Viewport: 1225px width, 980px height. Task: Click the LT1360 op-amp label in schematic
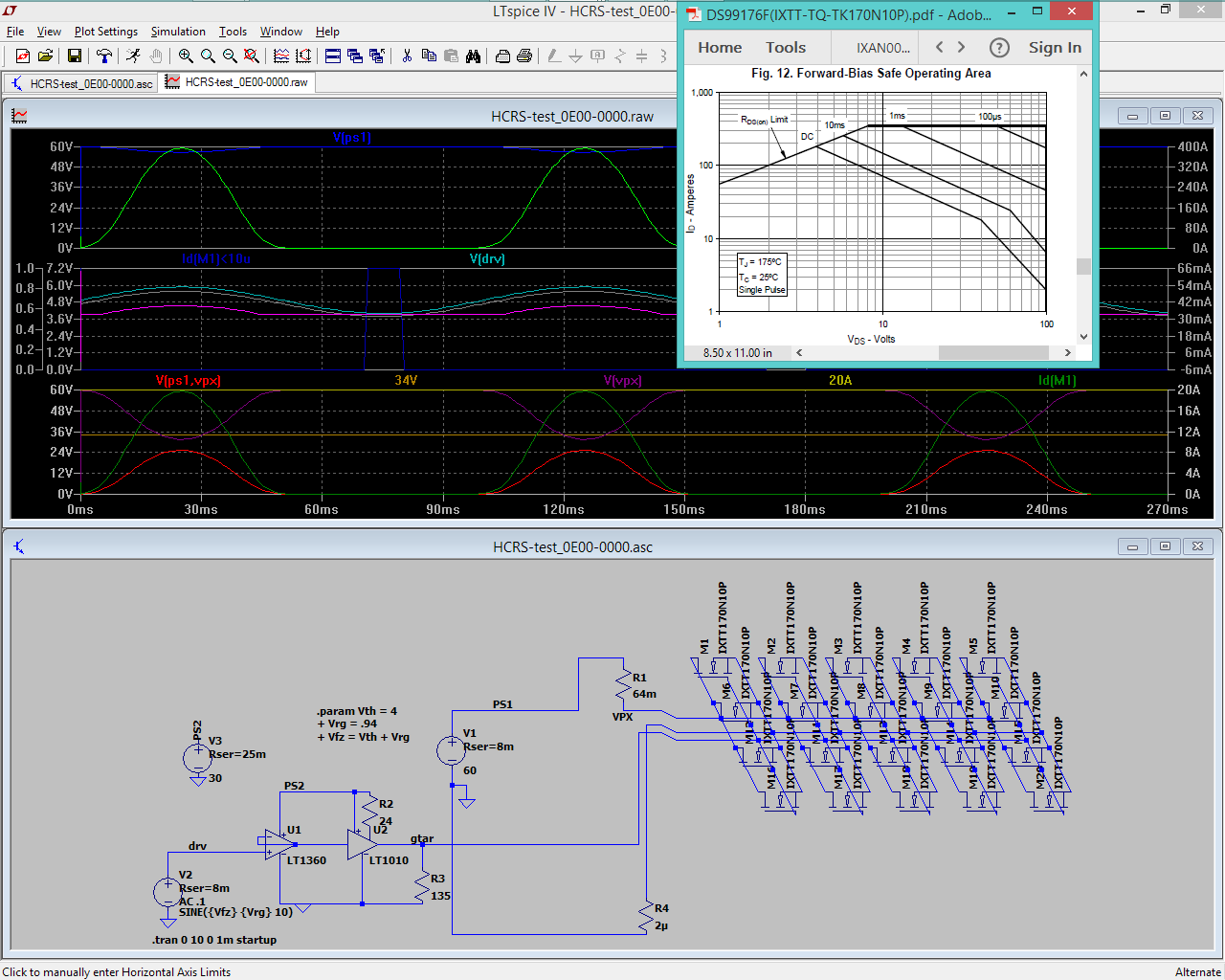tap(306, 860)
